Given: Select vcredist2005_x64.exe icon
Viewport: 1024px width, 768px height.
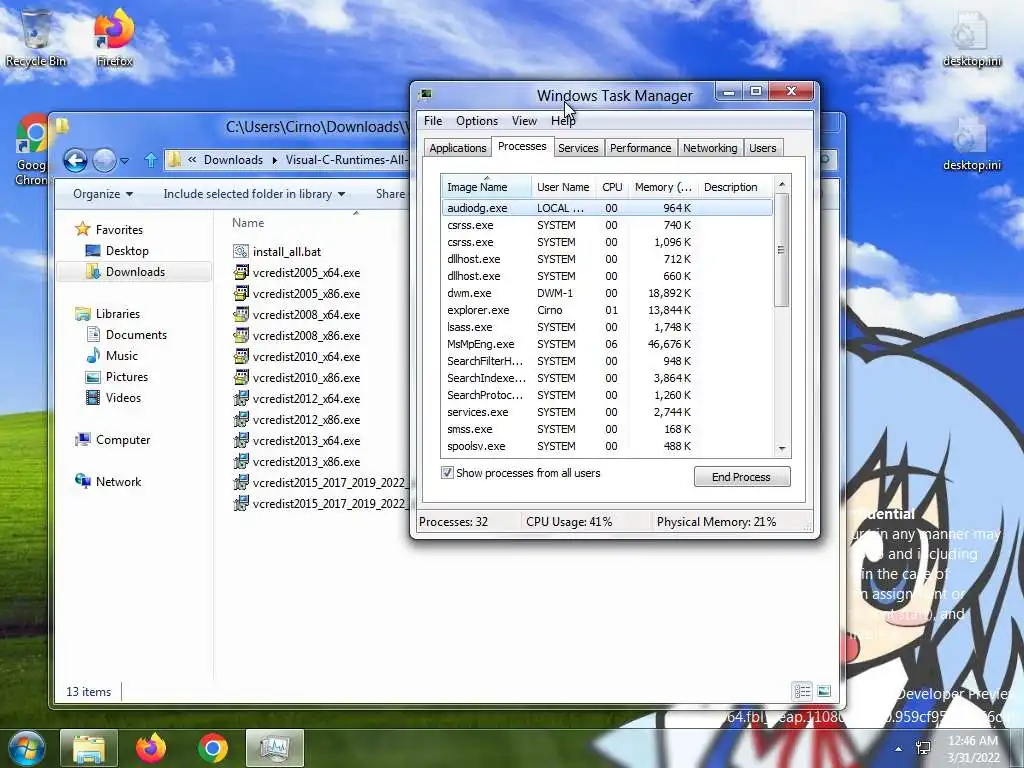Looking at the screenshot, I should point(241,272).
